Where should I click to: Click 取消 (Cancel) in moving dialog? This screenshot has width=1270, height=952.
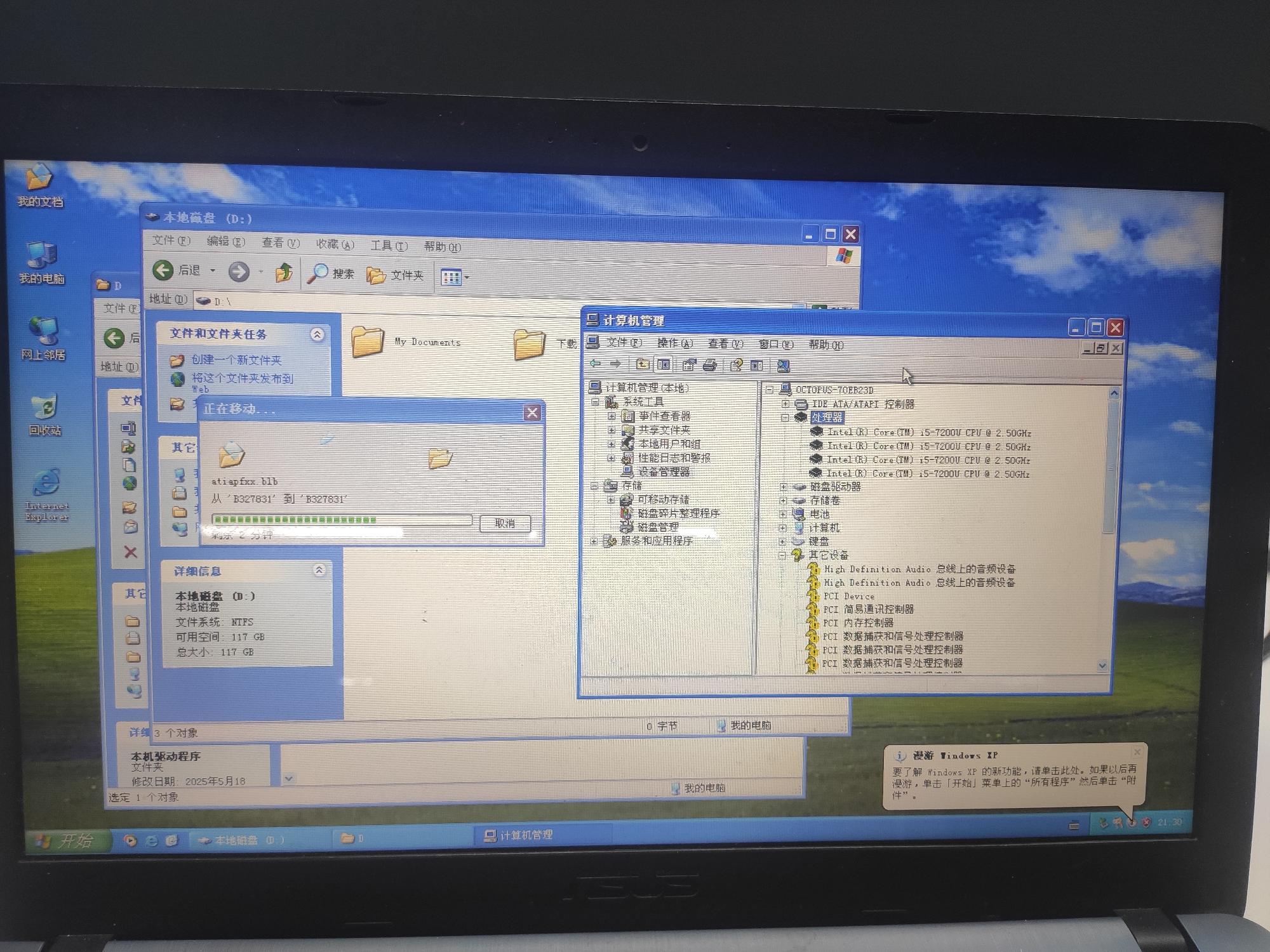coord(505,523)
